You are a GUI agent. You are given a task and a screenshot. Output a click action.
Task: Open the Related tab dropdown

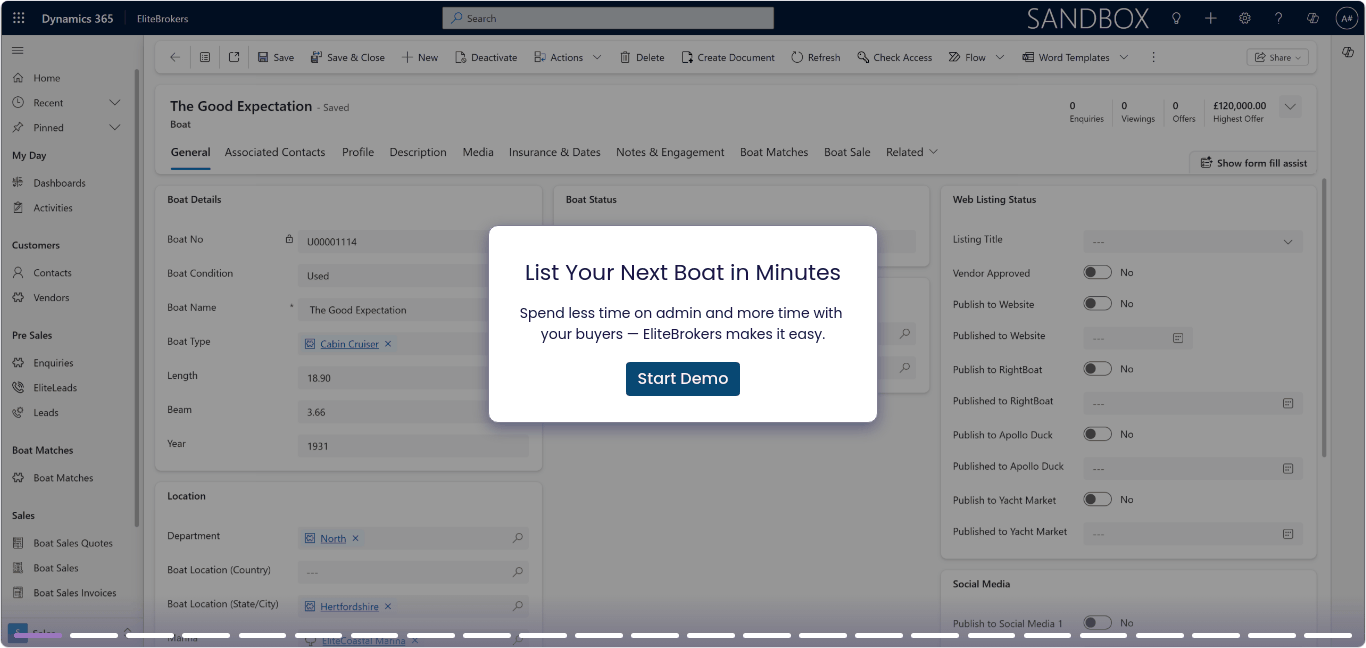912,152
